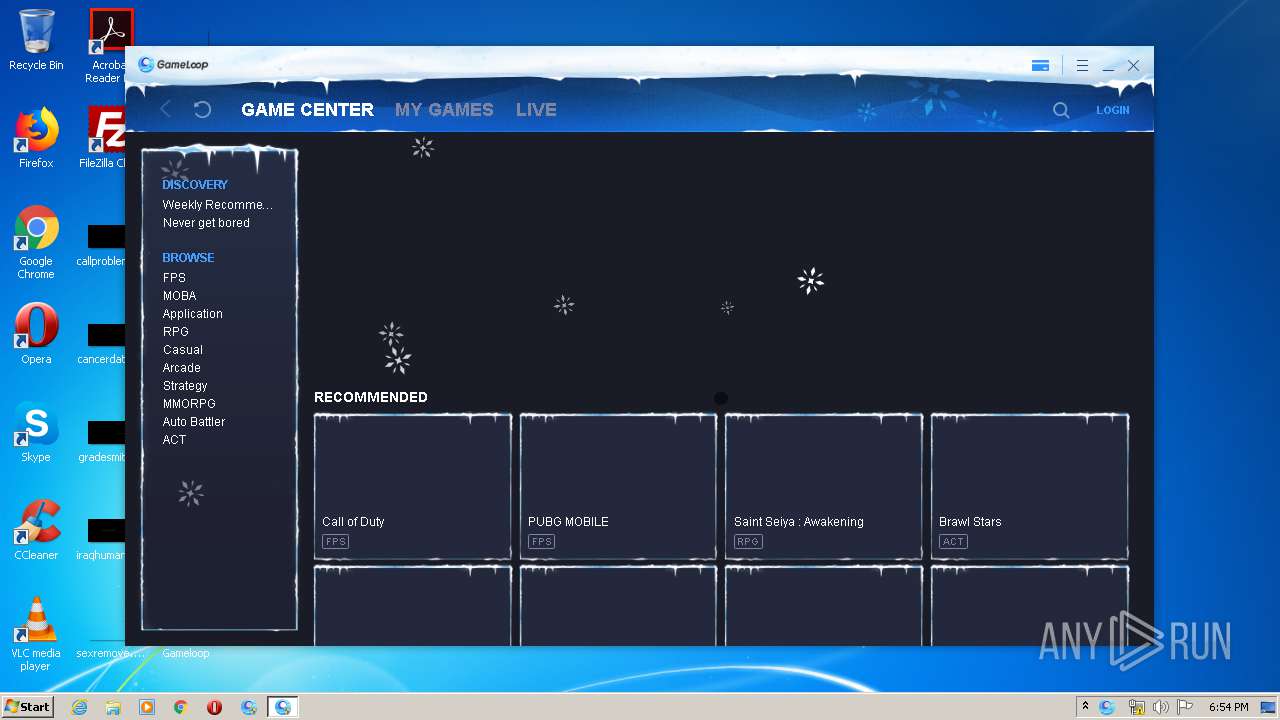Refresh the Game Center page

click(x=202, y=109)
